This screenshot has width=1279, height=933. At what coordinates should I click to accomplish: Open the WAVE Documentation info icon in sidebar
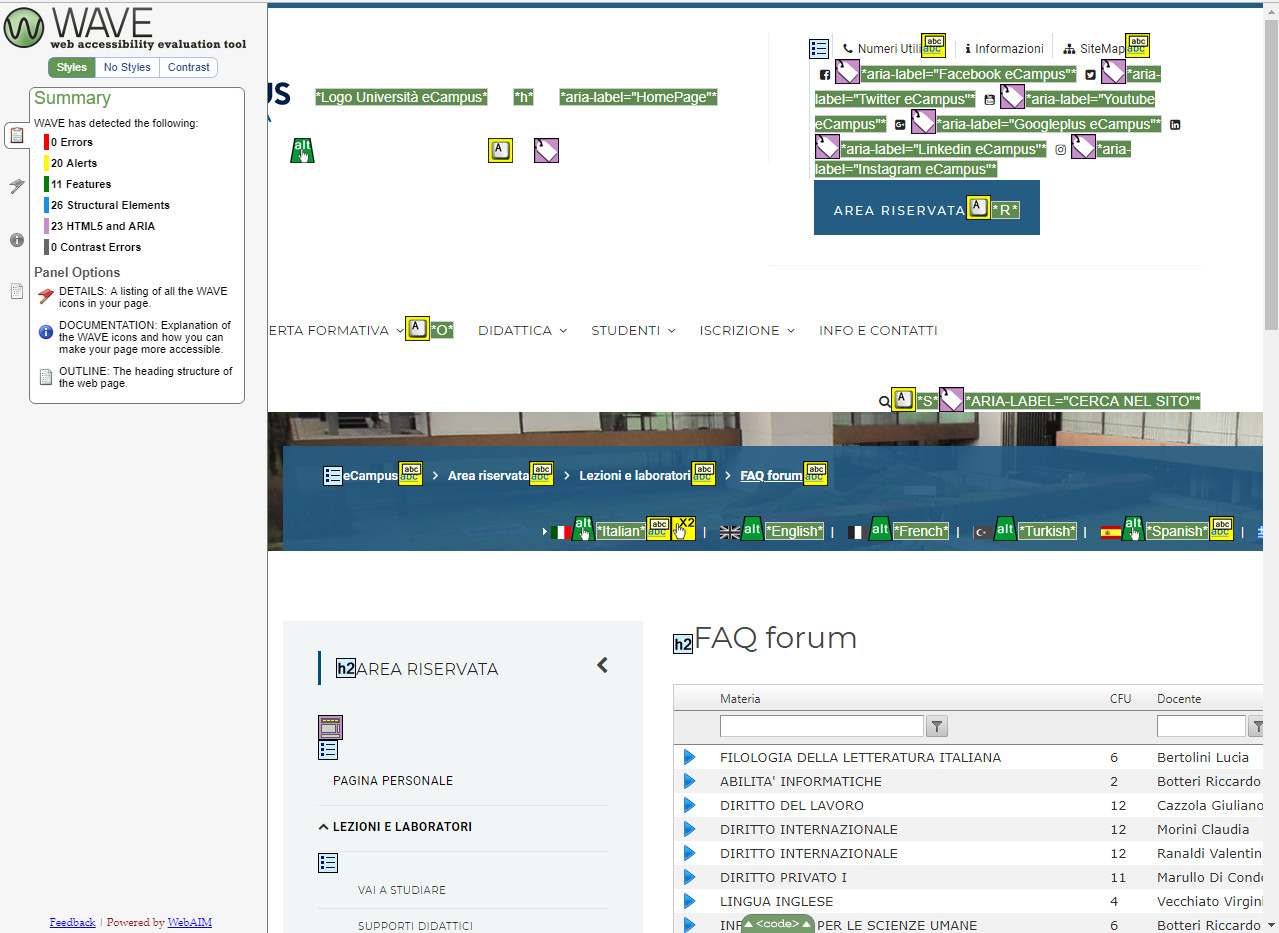[17, 239]
